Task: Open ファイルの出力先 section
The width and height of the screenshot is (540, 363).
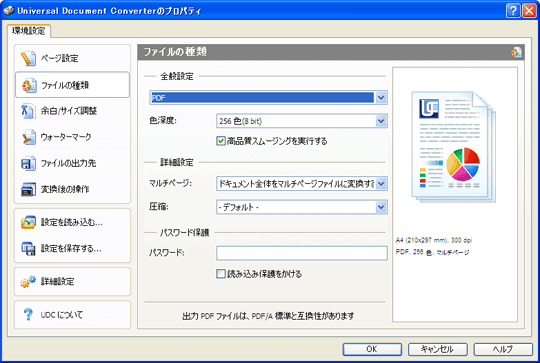Action: 72,163
